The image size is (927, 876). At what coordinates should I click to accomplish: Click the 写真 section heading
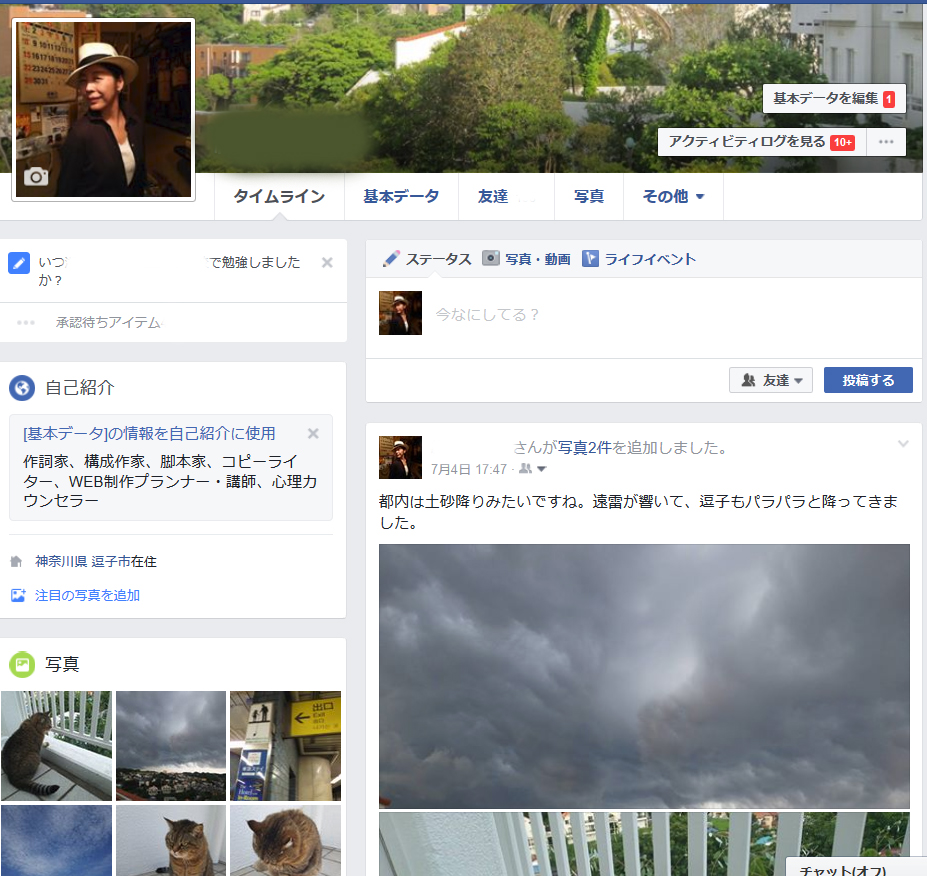point(62,664)
